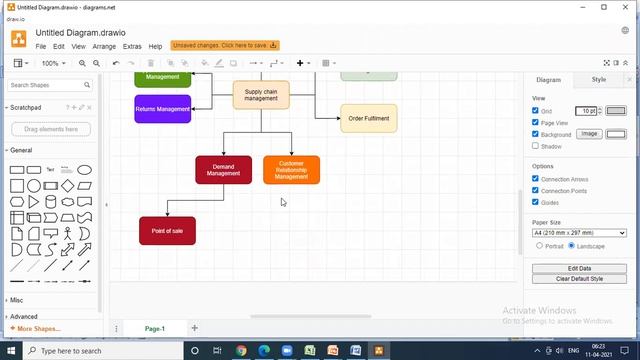Open the 100% zoom level dropdown
The width and height of the screenshot is (640, 360).
[53, 63]
